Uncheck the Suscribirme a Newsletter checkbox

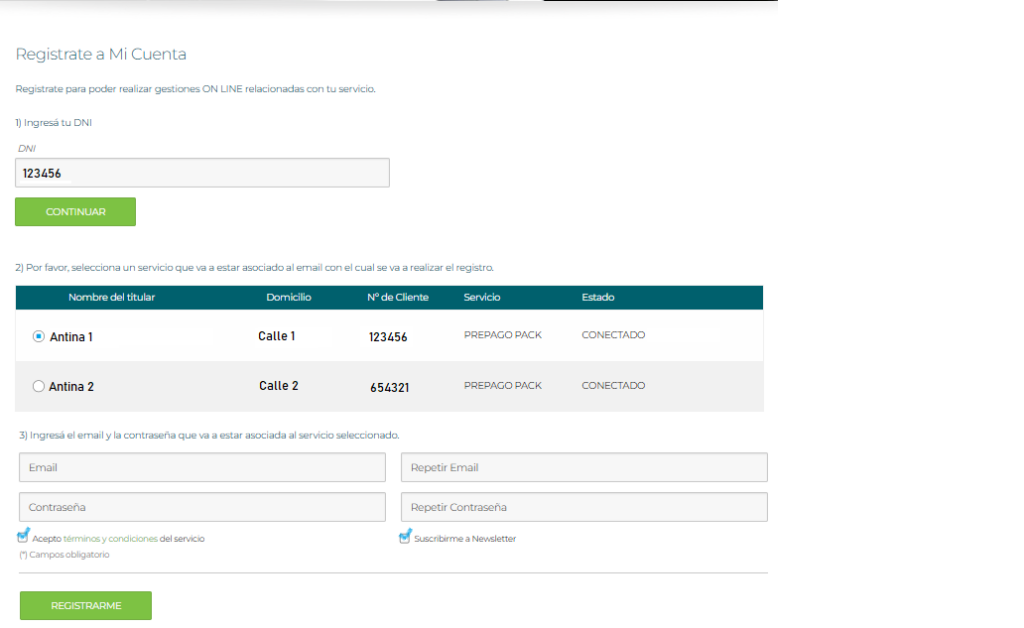click(405, 538)
